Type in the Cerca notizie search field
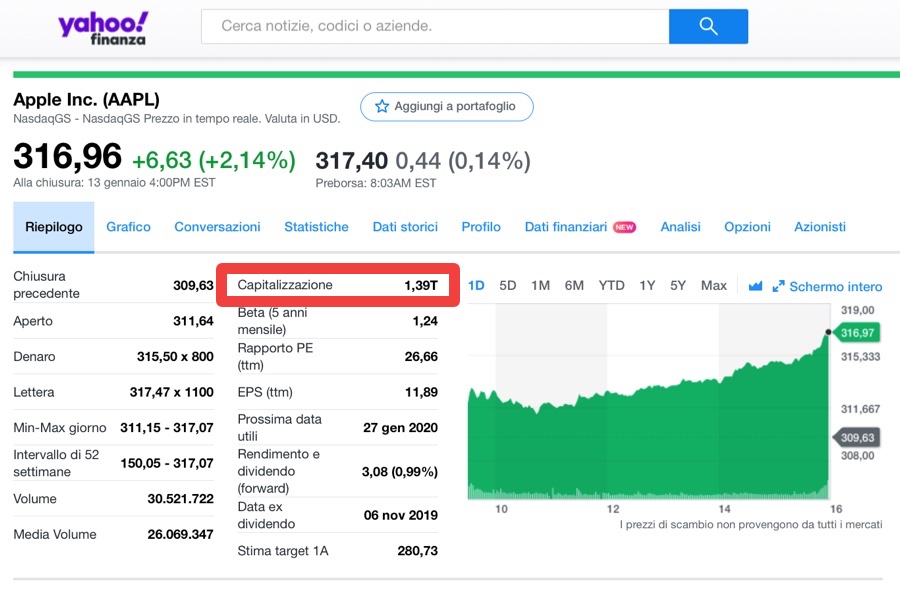The height and width of the screenshot is (589, 900). click(435, 27)
